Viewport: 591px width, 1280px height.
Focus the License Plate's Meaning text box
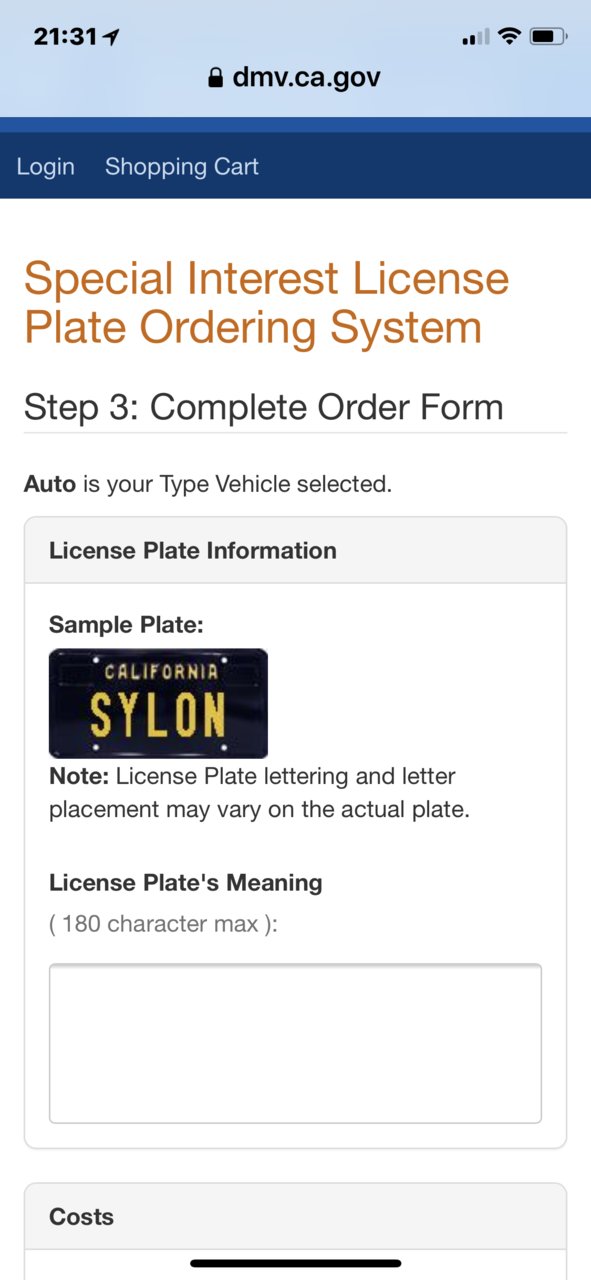pos(295,1043)
